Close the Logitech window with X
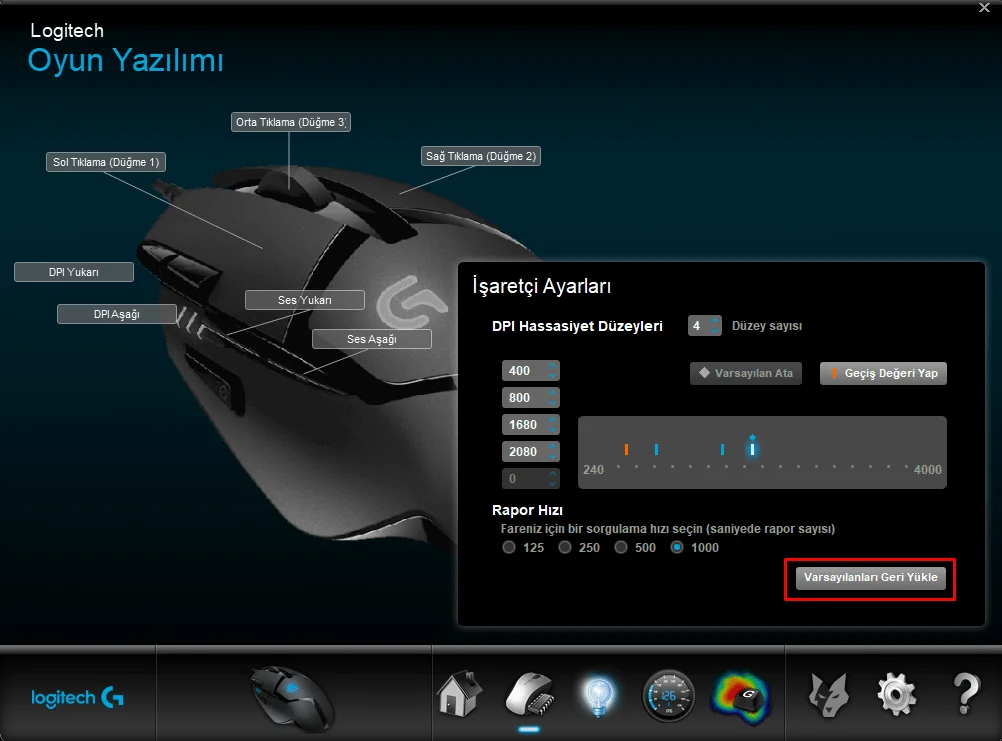1002x741 pixels. [x=984, y=8]
